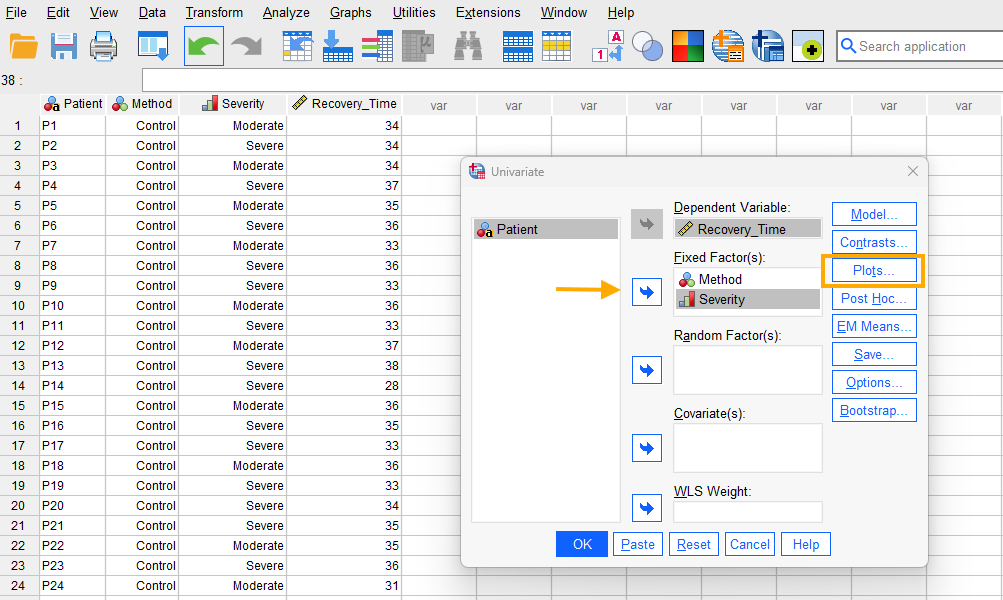The height and width of the screenshot is (600, 1003).
Task: Open the Graphs menu
Action: point(350,12)
